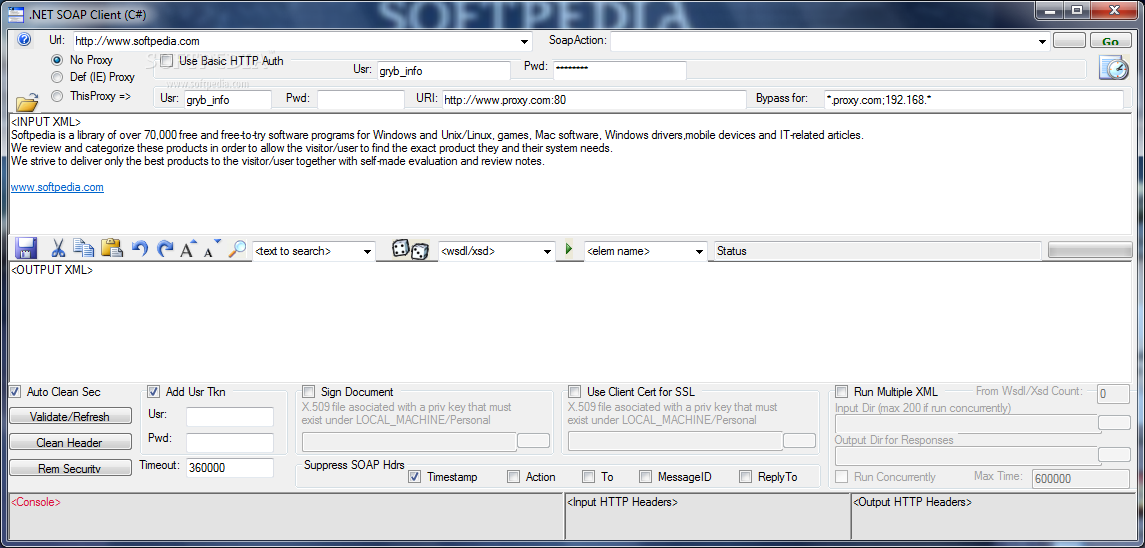Toggle the Timestamp suppress checkbox
The image size is (1145, 548).
point(415,477)
